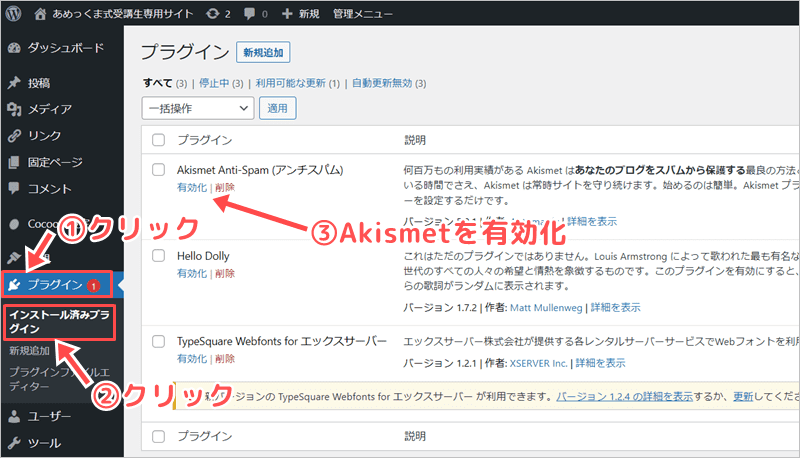The width and height of the screenshot is (800, 458).
Task: Click 有効化 link under Akismet Anti-Spam
Action: pyautogui.click(x=192, y=187)
